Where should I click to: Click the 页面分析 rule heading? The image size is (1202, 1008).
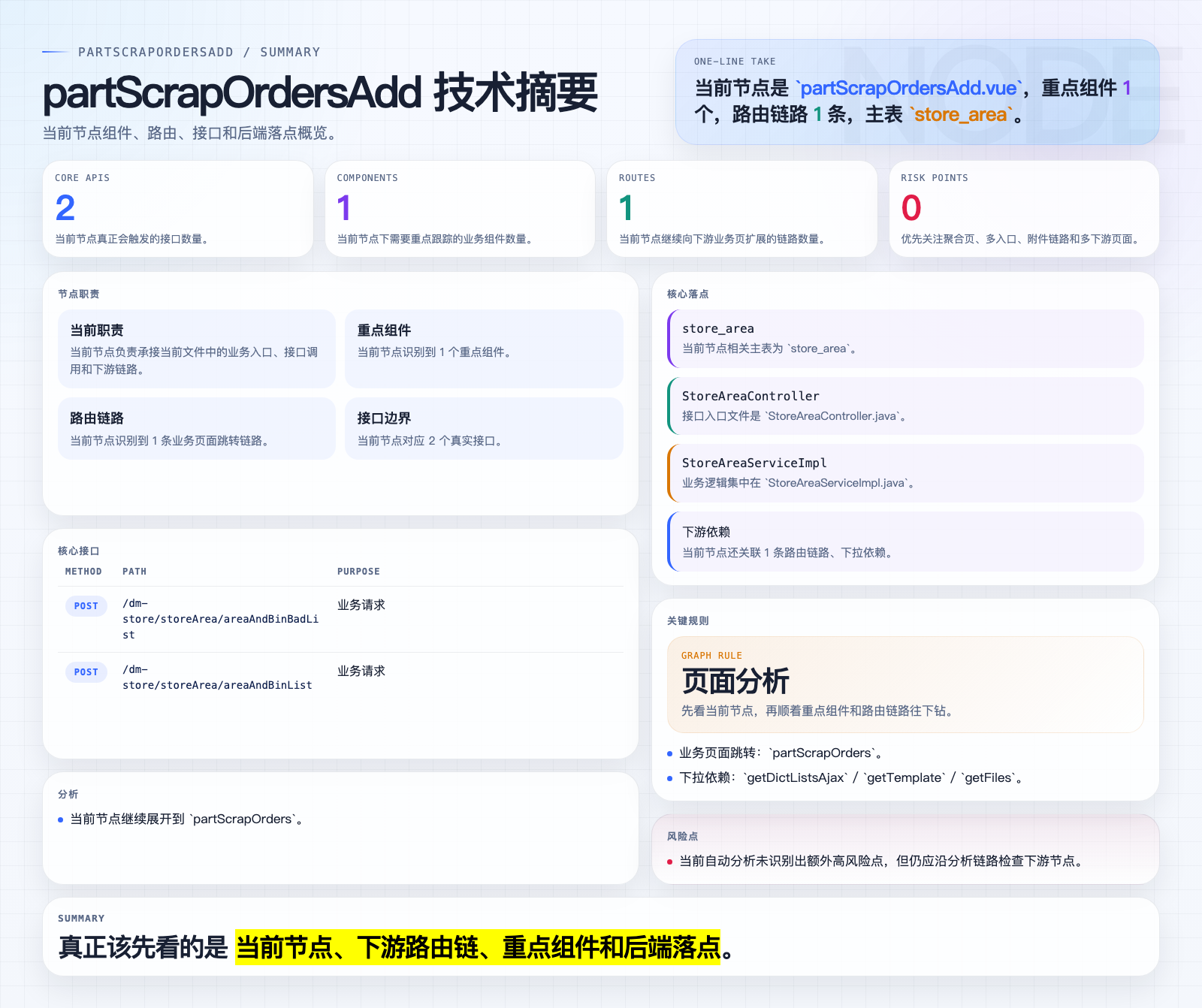click(x=735, y=681)
